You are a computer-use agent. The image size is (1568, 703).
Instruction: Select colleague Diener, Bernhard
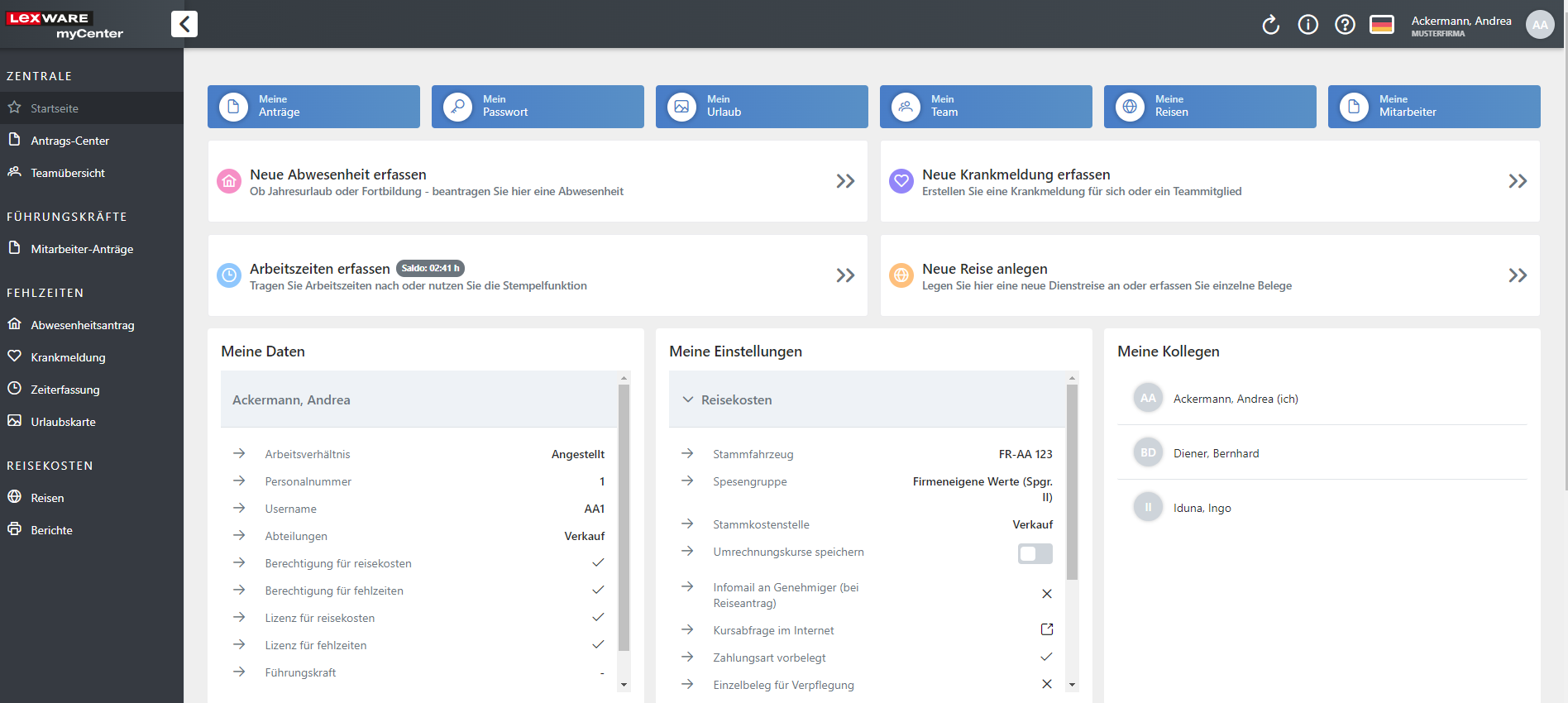click(1216, 453)
